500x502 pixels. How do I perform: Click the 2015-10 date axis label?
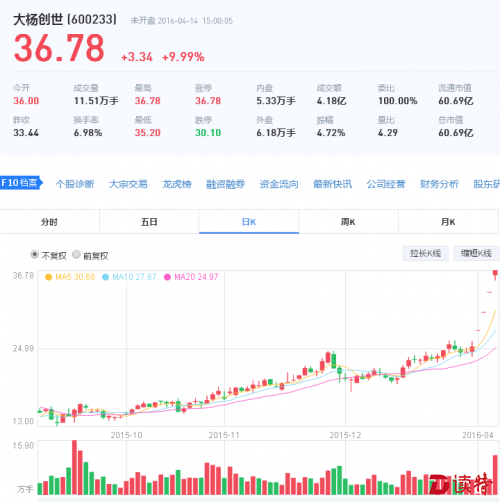pyautogui.click(x=126, y=435)
